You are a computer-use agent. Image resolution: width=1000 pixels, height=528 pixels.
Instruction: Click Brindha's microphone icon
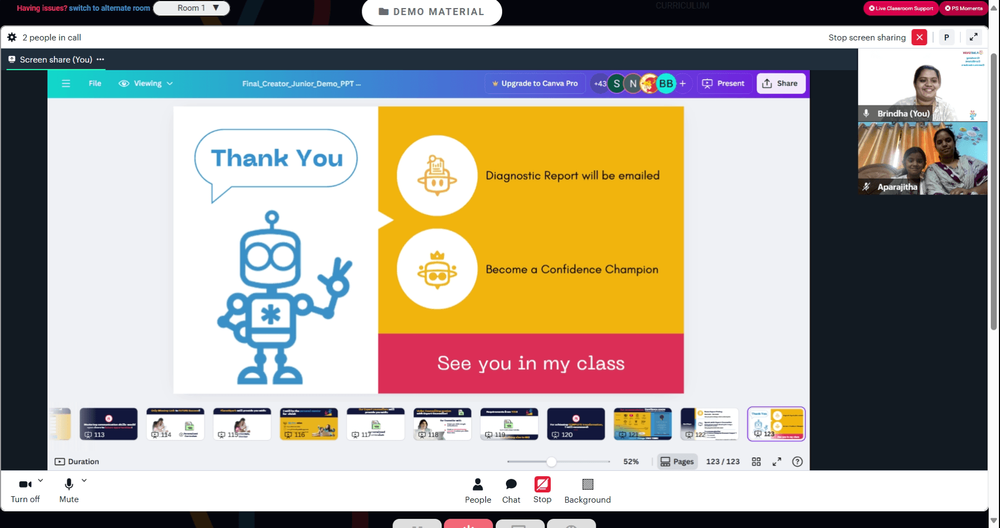(x=866, y=114)
